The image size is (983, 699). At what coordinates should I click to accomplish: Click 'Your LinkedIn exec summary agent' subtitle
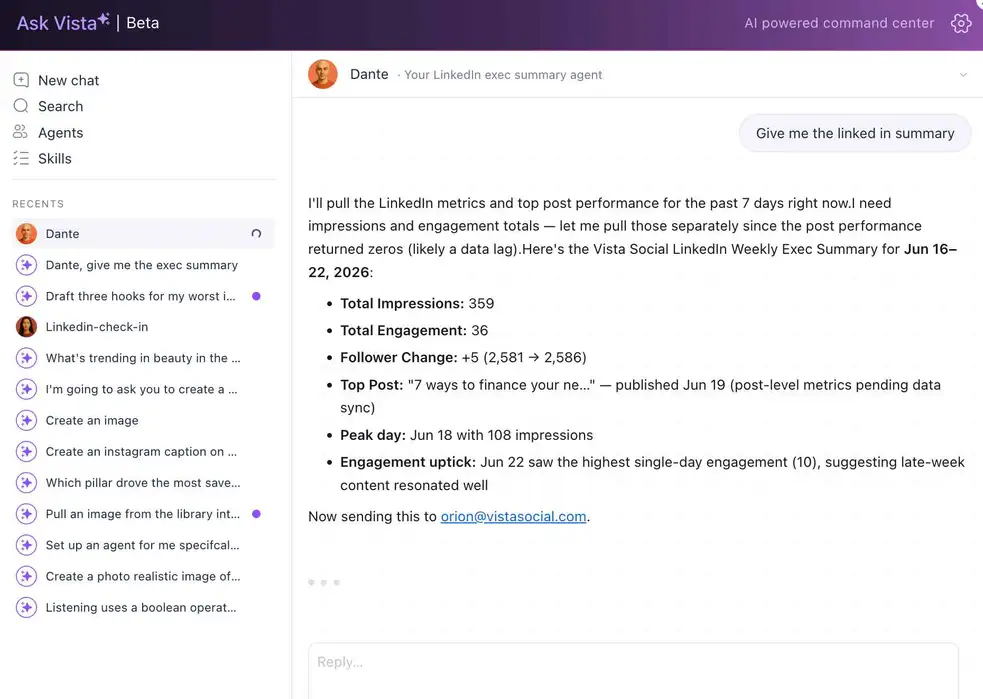503,75
